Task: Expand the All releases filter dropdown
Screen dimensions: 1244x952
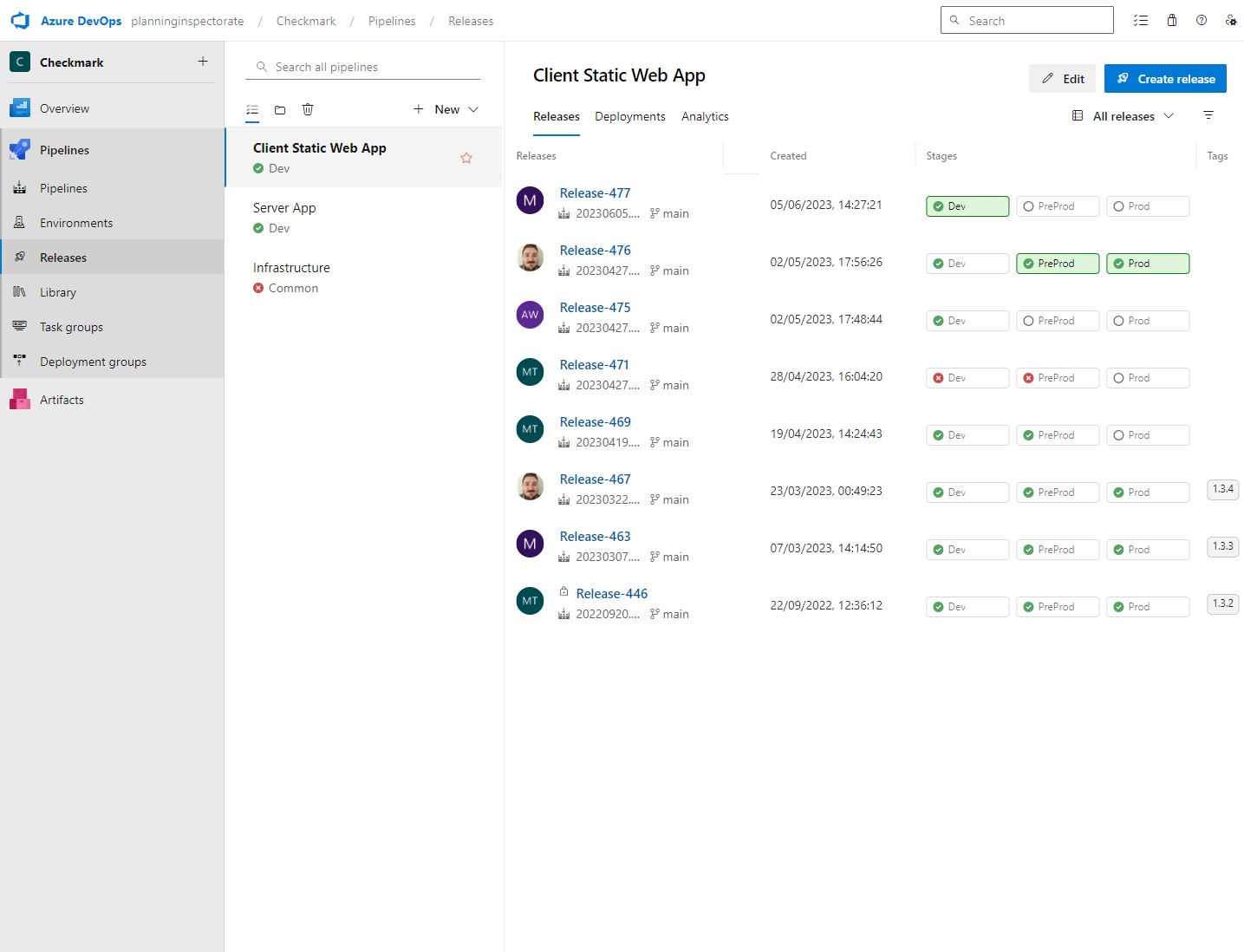Action: coord(1124,116)
